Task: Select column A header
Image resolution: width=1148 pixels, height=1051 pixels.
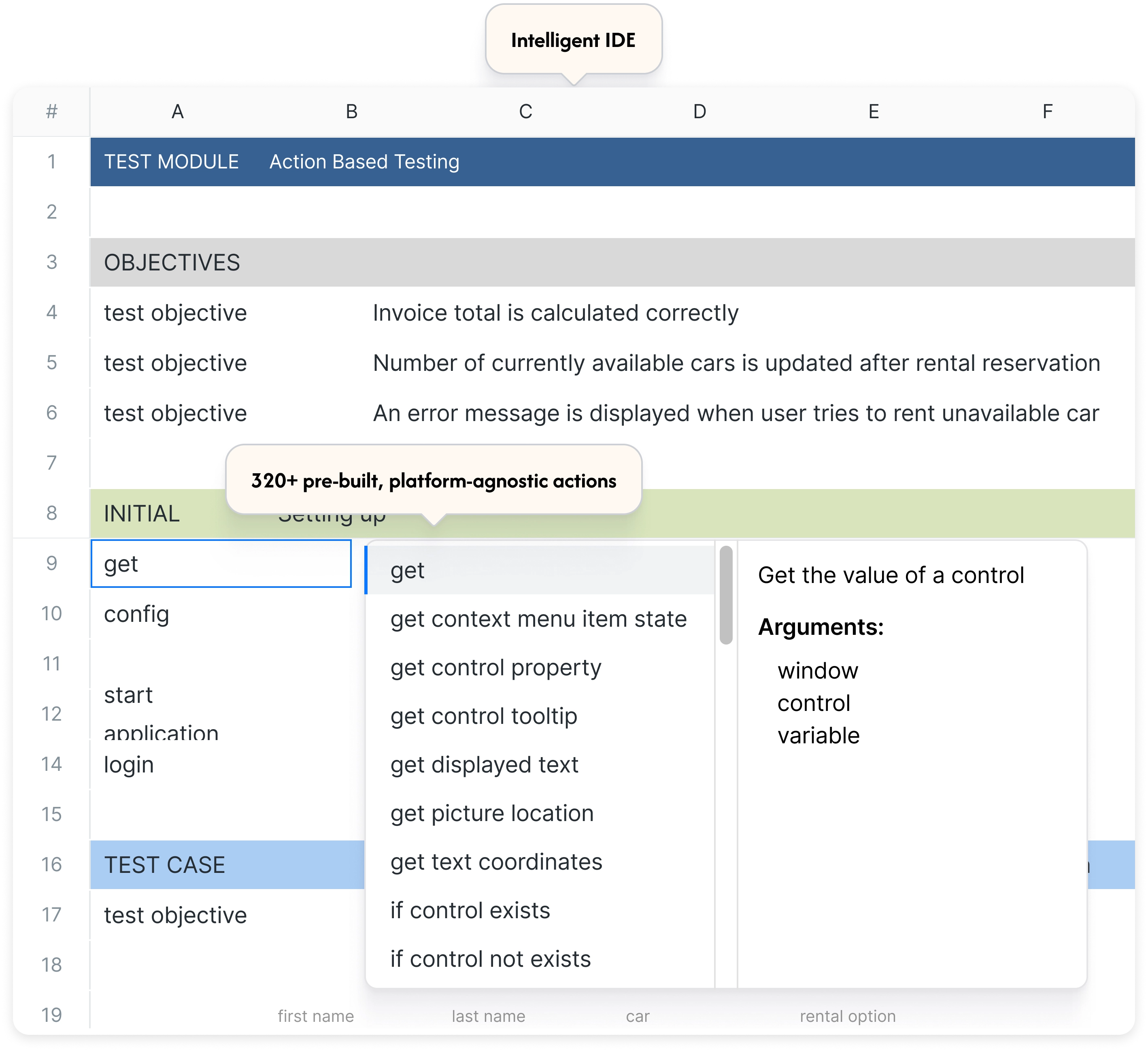Action: (178, 112)
